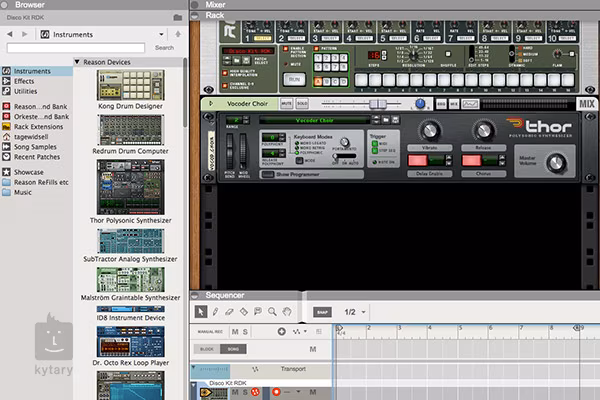The width and height of the screenshot is (600, 400).
Task: Open Recent Patches in Browser sidebar
Action: coord(37,157)
